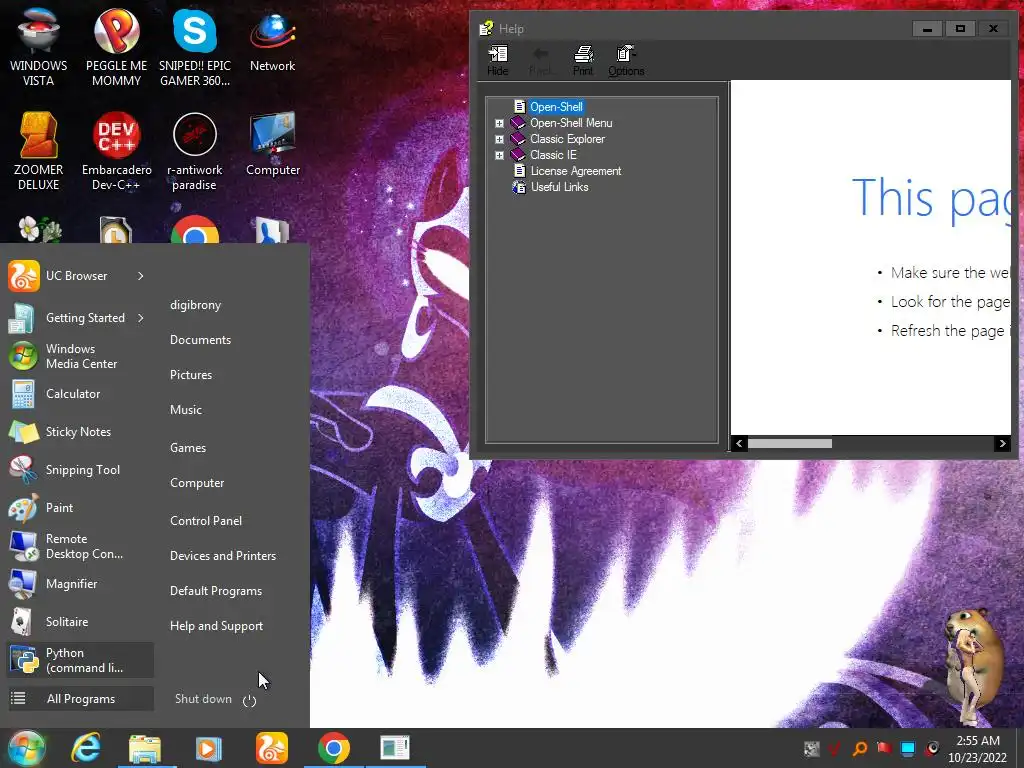The width and height of the screenshot is (1024, 768).
Task: Click the Classic IE book icon
Action: pos(518,155)
